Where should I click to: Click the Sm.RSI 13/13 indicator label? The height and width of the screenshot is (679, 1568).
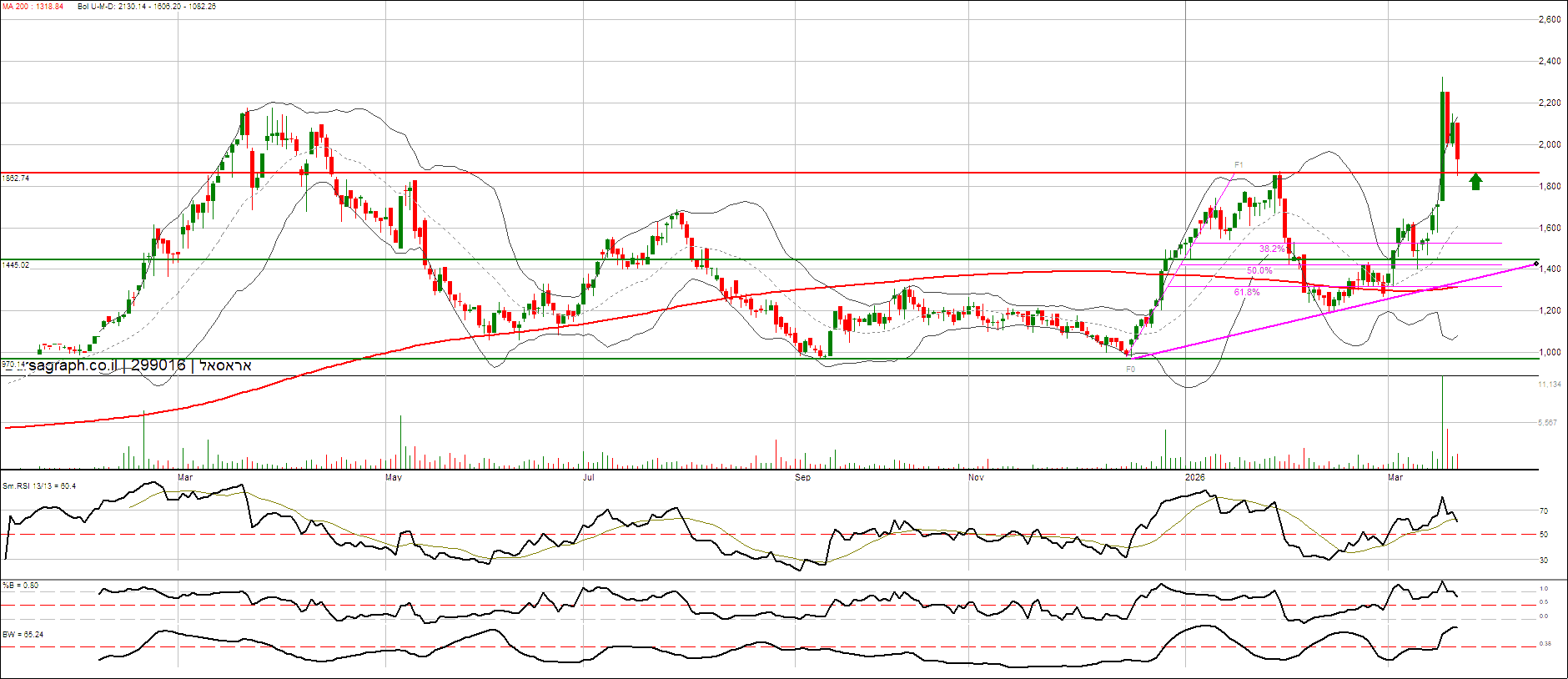pos(39,485)
